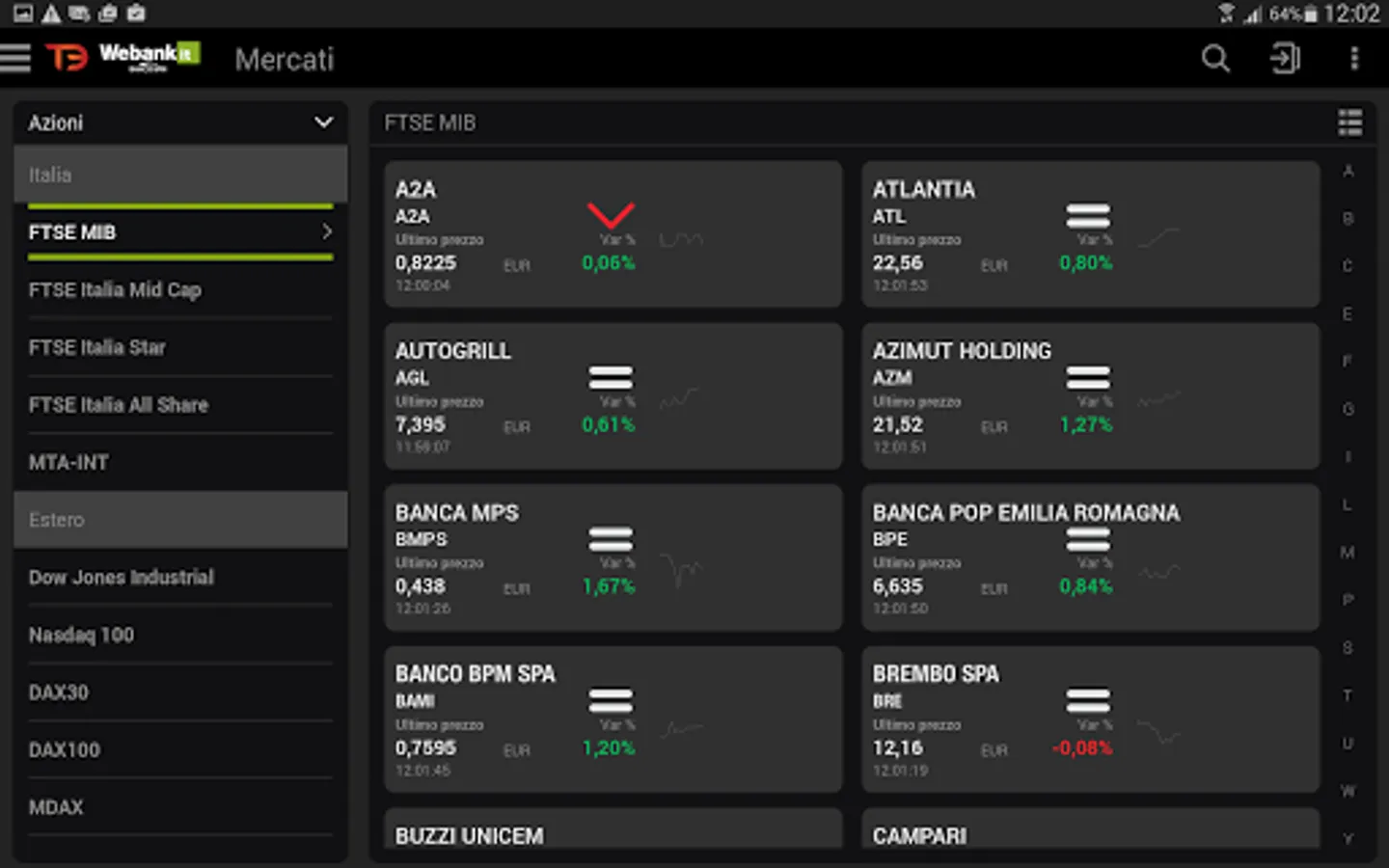The width and height of the screenshot is (1389, 868).
Task: Select FTSE Italia Star index
Action: (x=96, y=347)
